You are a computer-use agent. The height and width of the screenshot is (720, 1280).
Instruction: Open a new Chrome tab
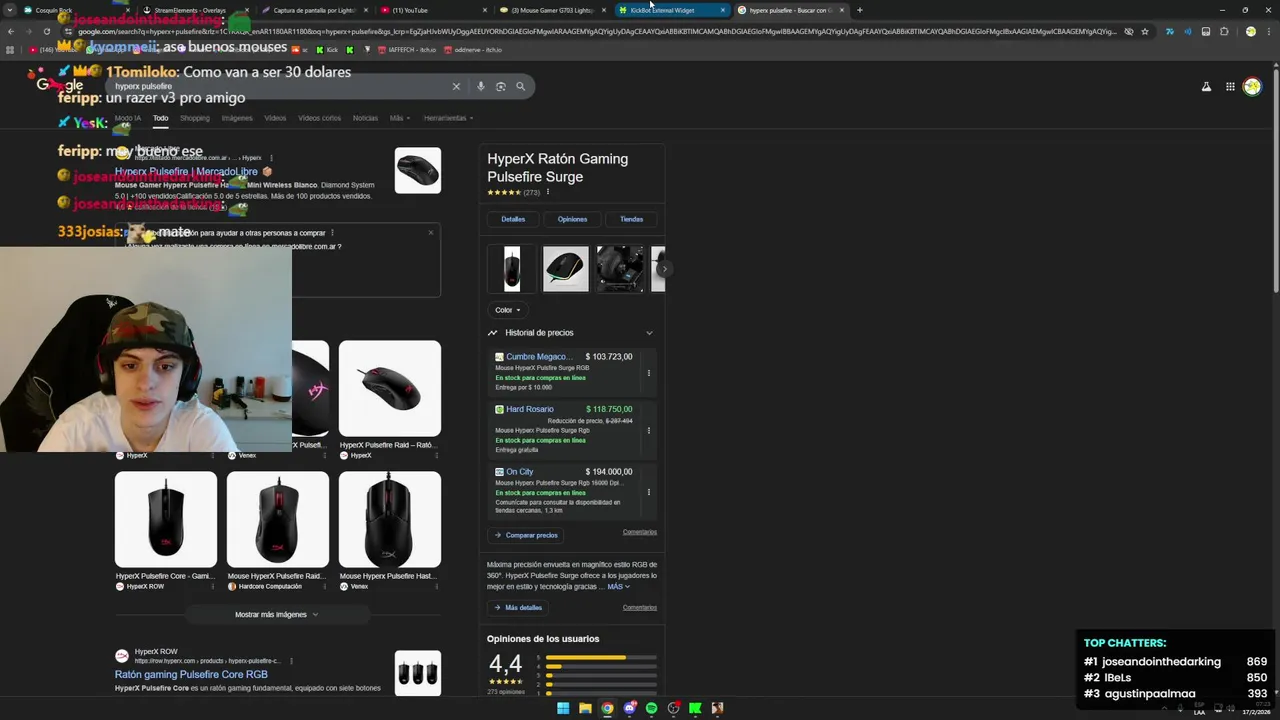click(859, 10)
